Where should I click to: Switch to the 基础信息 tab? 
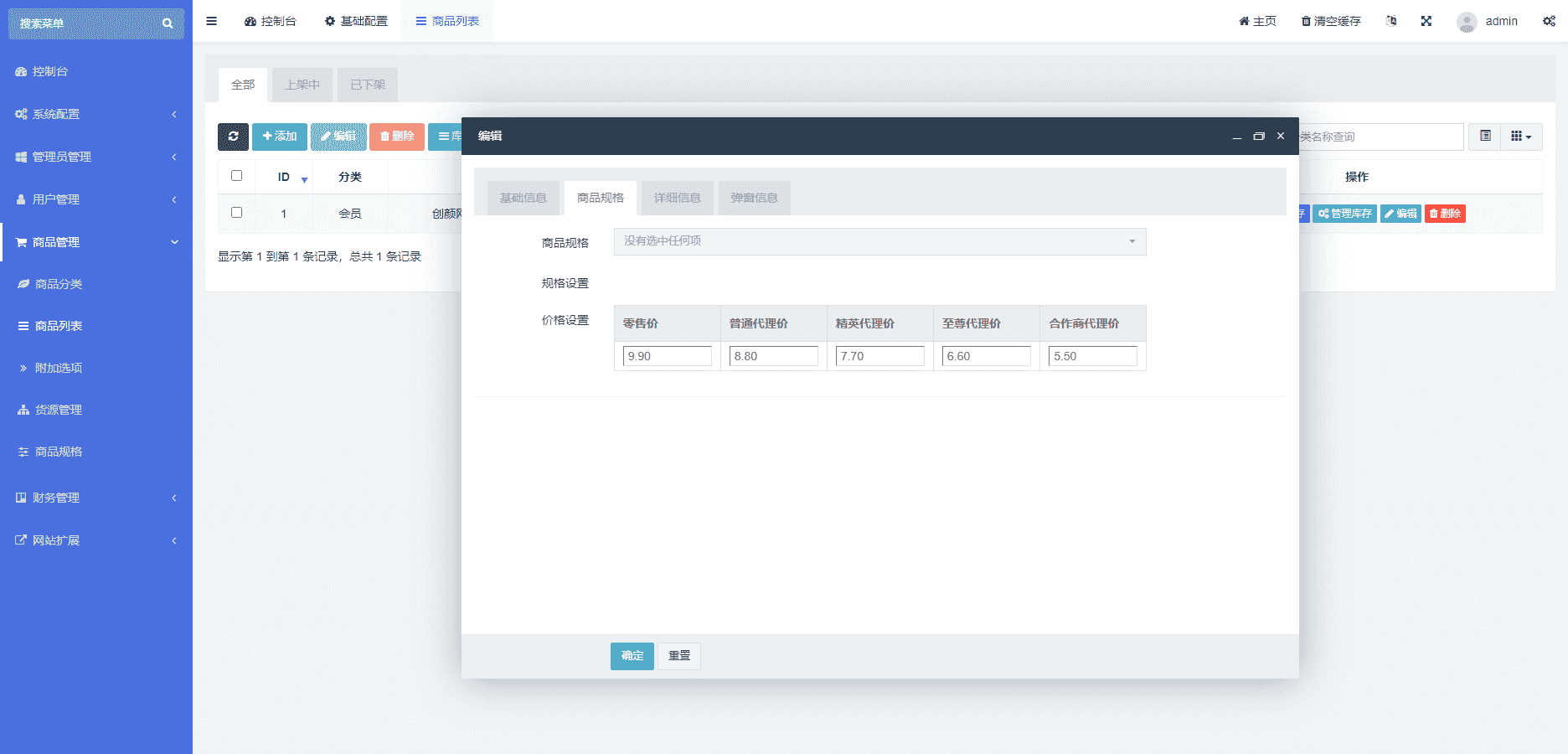(x=523, y=198)
